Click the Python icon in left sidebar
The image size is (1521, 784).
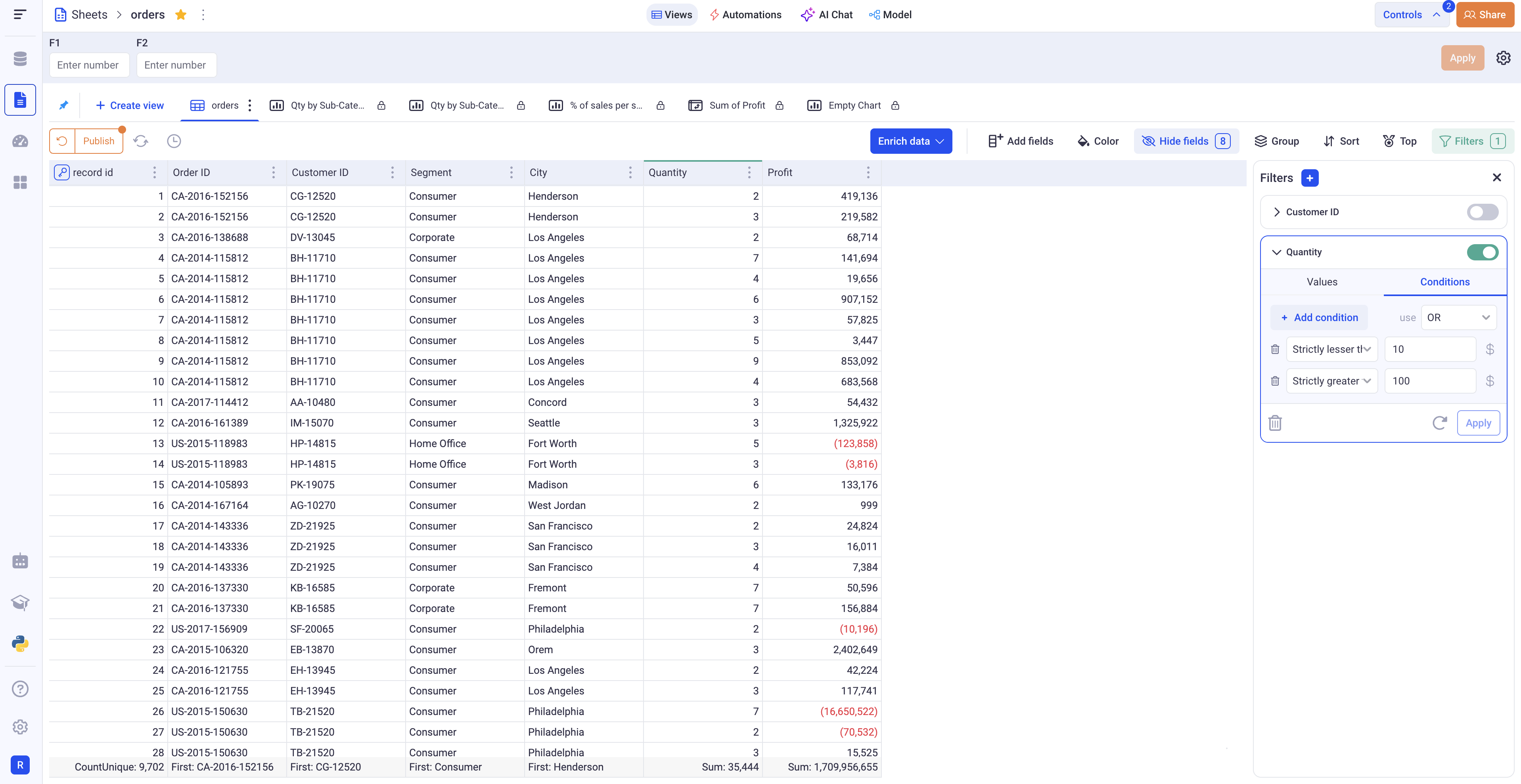point(20,643)
